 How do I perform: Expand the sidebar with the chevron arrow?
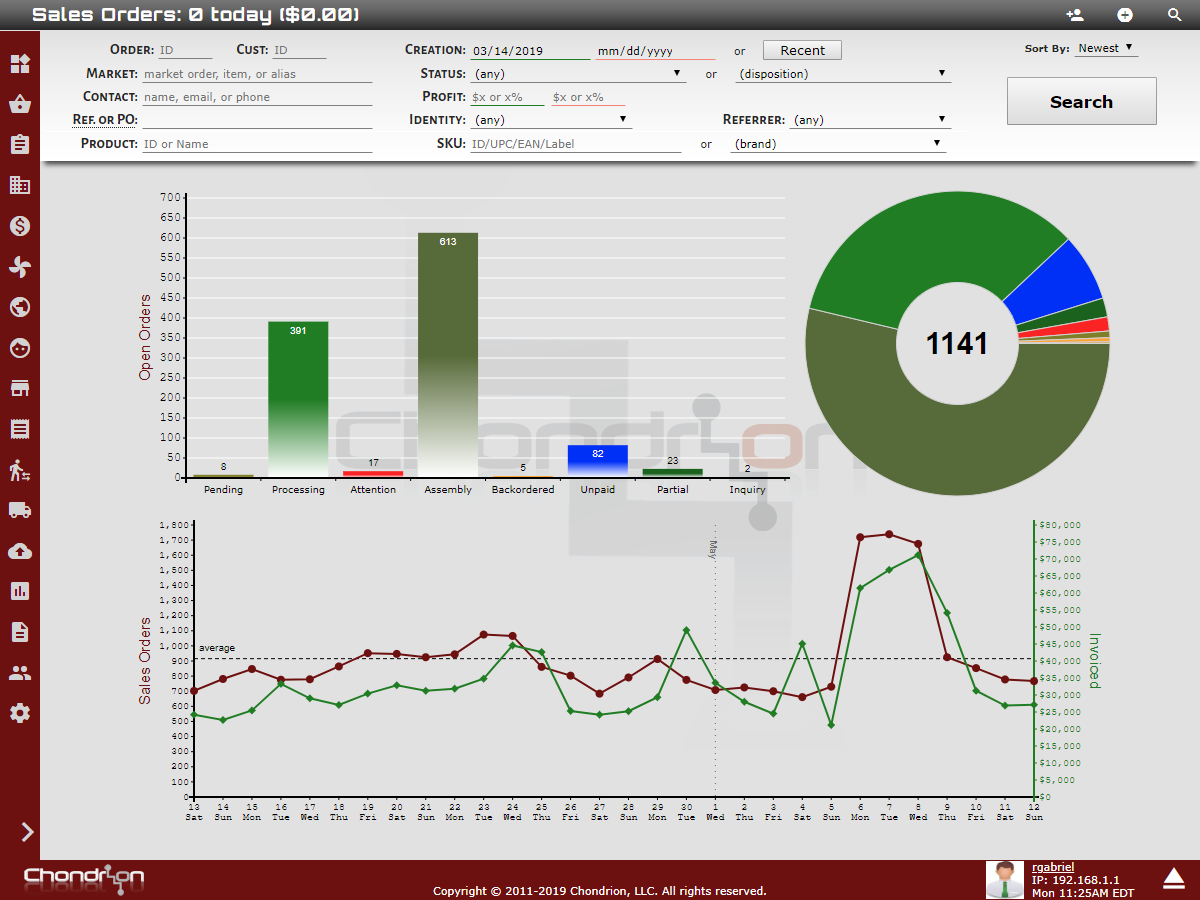click(x=27, y=832)
